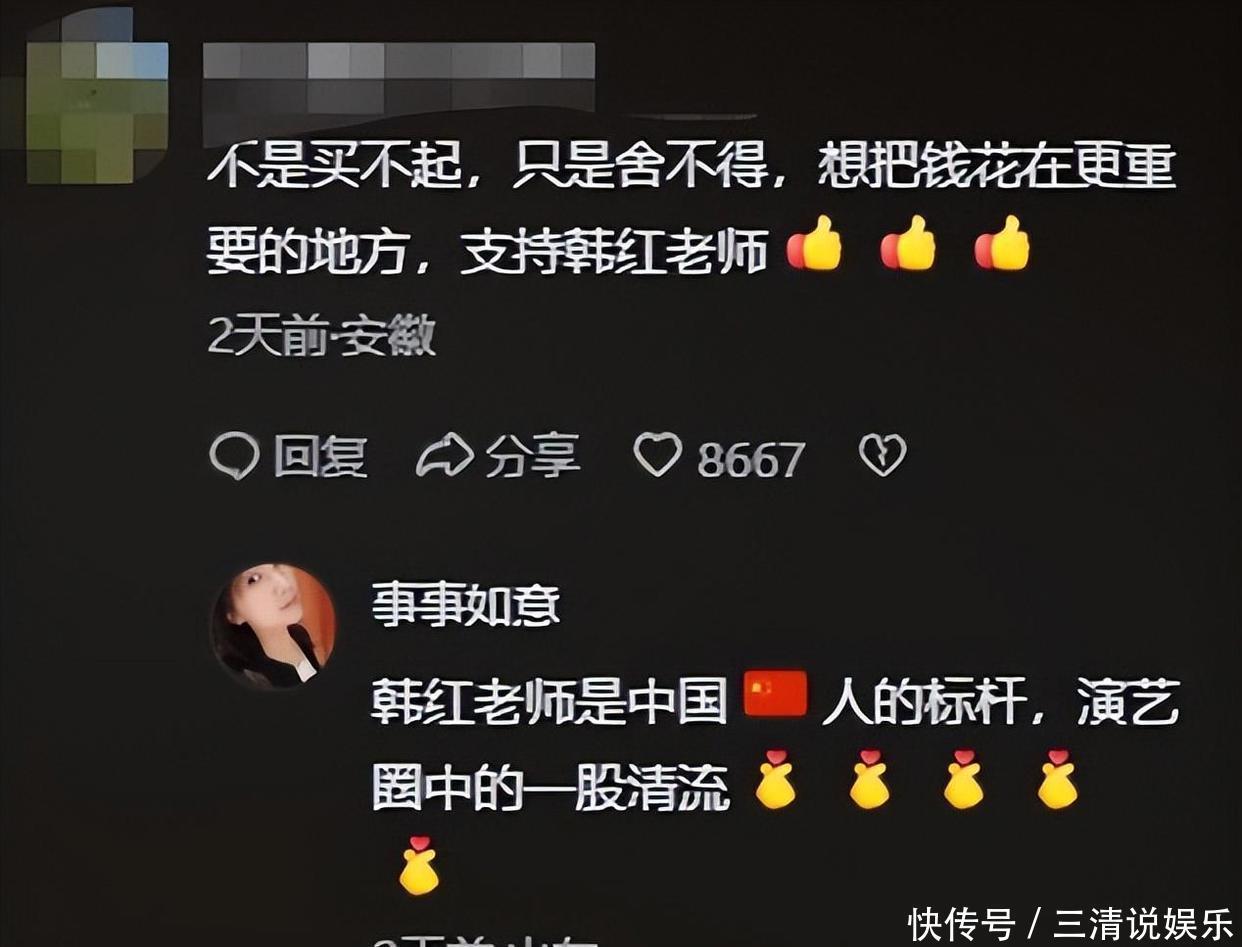Click the reply speech bubble icon
This screenshot has height=947, width=1242.
tap(234, 457)
